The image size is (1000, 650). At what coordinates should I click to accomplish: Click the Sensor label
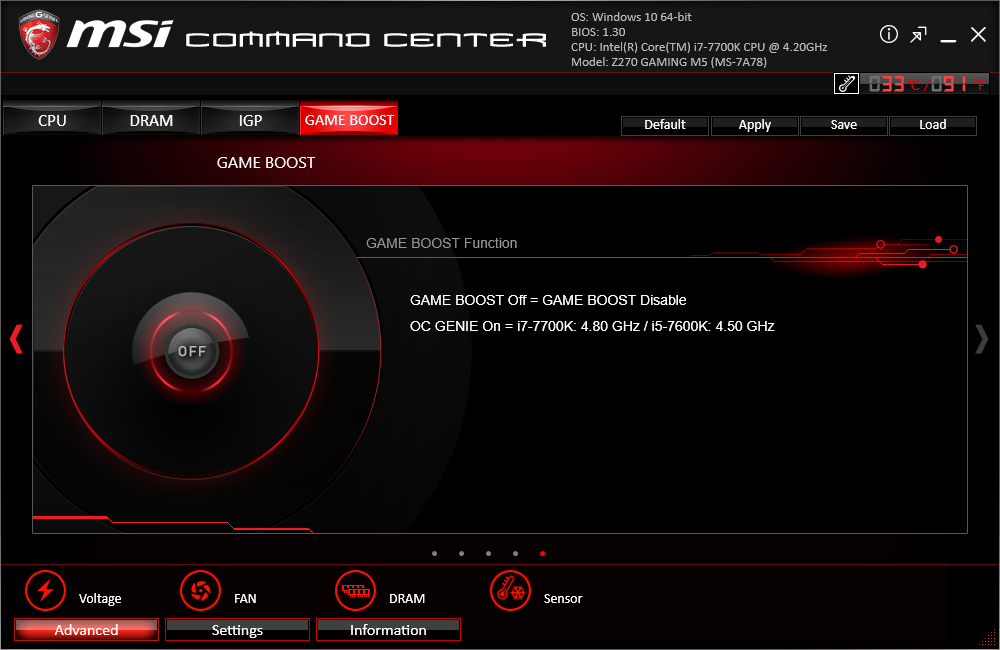coord(562,598)
